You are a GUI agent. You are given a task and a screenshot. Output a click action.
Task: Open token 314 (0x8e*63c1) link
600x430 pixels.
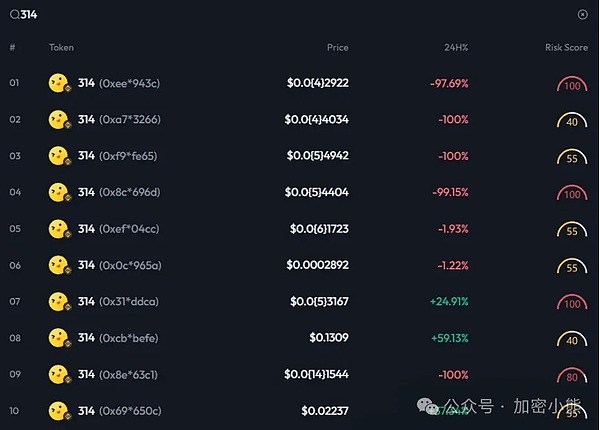(118, 374)
